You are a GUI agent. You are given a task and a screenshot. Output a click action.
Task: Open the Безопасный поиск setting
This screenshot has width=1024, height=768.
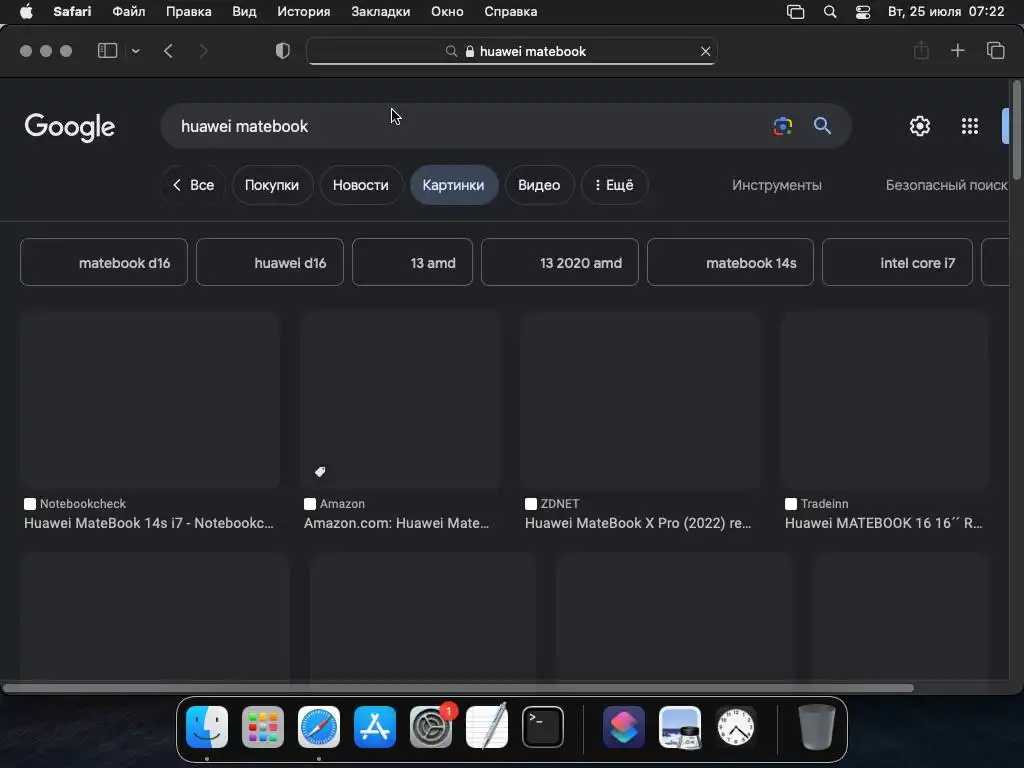pos(946,185)
